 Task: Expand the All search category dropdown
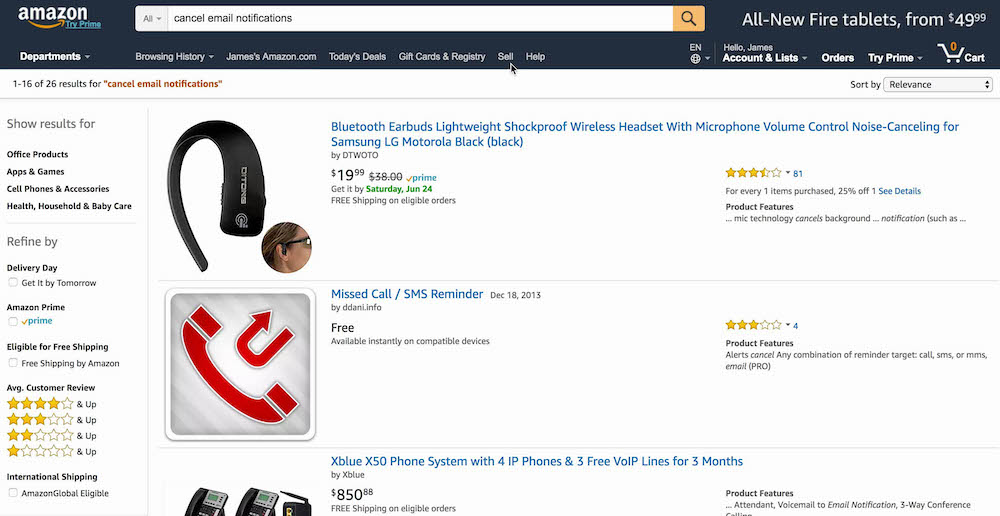[x=152, y=18]
